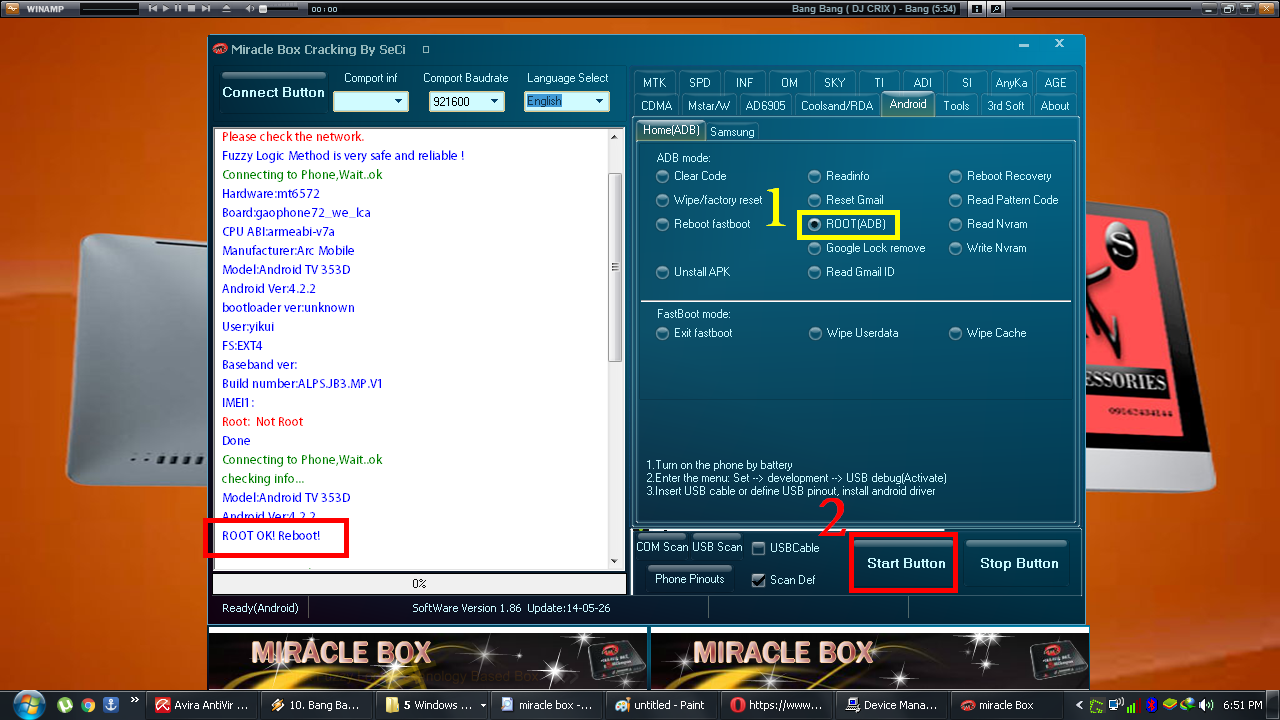Click the Start Button
1280x720 pixels.
pos(906,563)
